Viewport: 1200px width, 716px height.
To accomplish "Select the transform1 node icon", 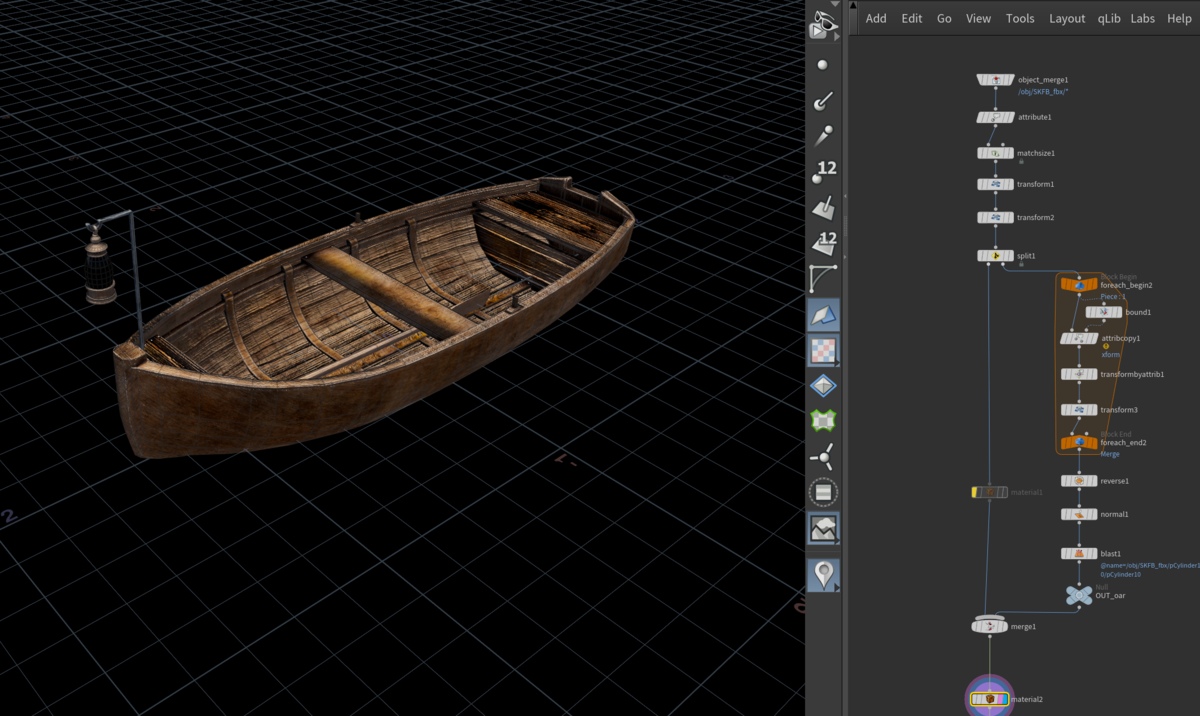I will 995,184.
